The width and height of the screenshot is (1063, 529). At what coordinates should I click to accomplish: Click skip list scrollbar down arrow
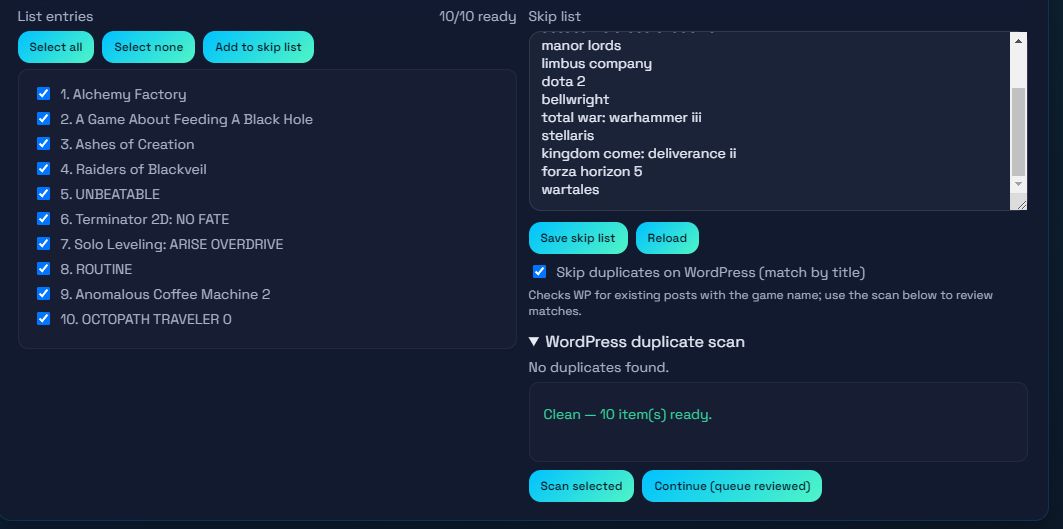tap(1018, 184)
